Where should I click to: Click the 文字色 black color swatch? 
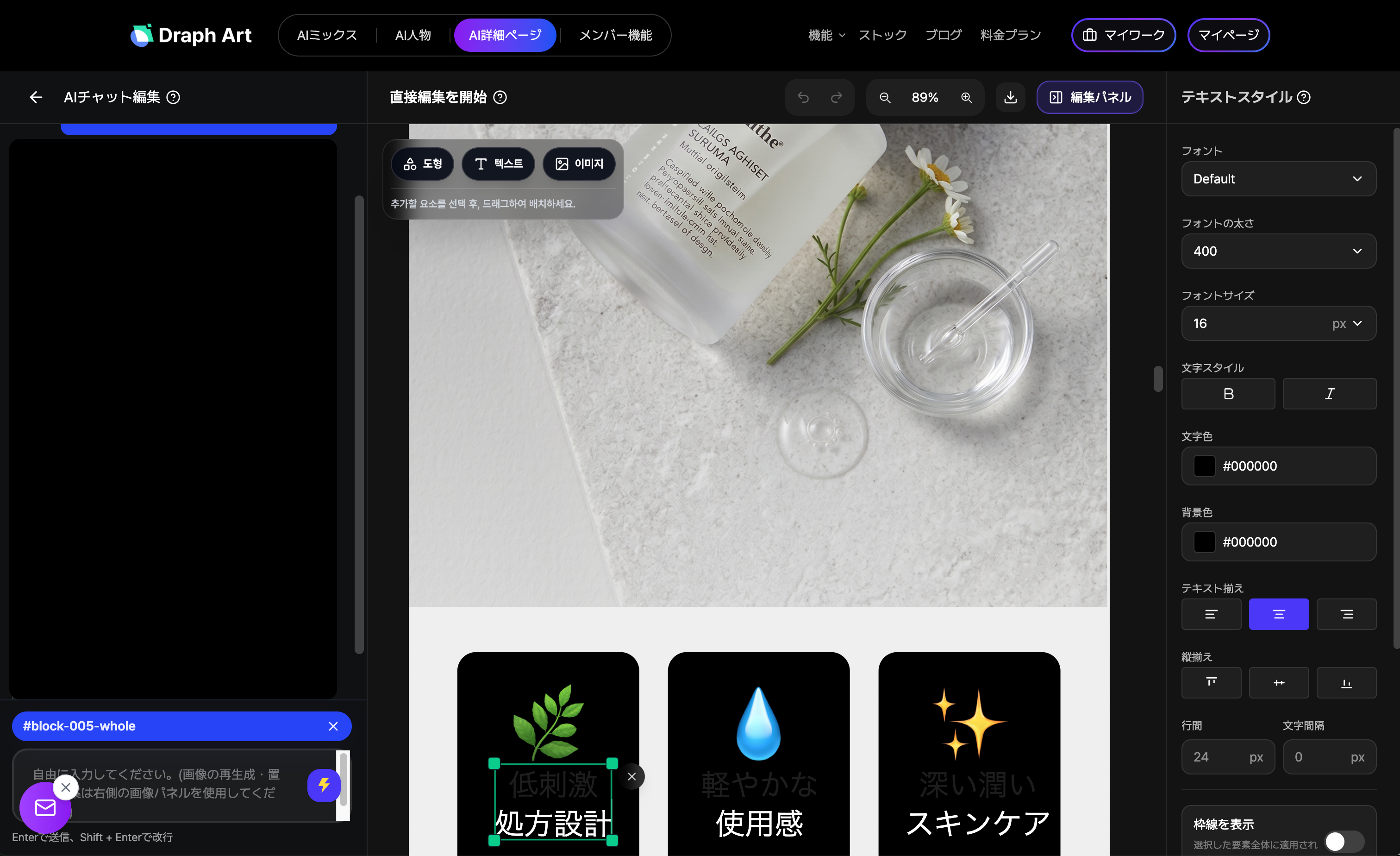(1204, 466)
